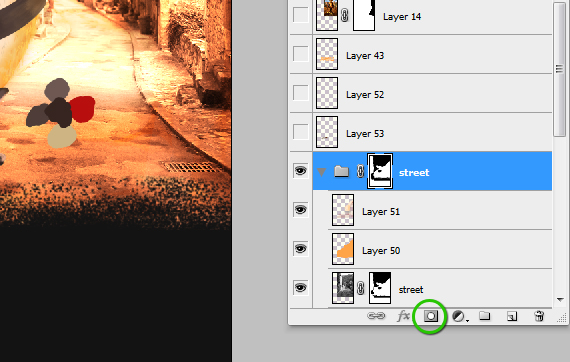Select the Layer 50 name
570x362 pixels.
click(381, 250)
